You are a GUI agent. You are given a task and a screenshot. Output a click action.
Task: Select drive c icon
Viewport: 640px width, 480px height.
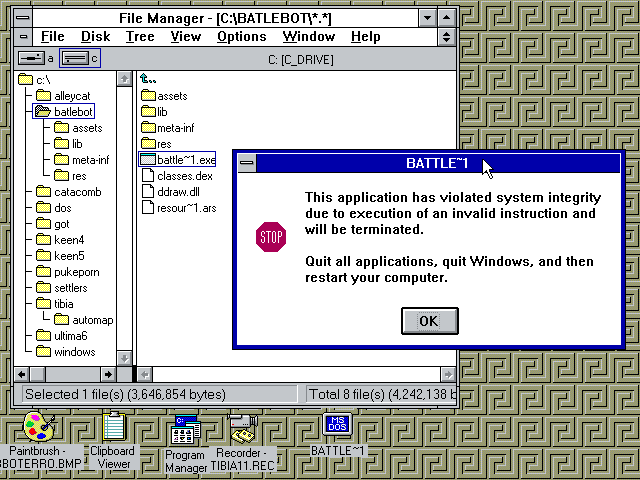click(x=75, y=59)
